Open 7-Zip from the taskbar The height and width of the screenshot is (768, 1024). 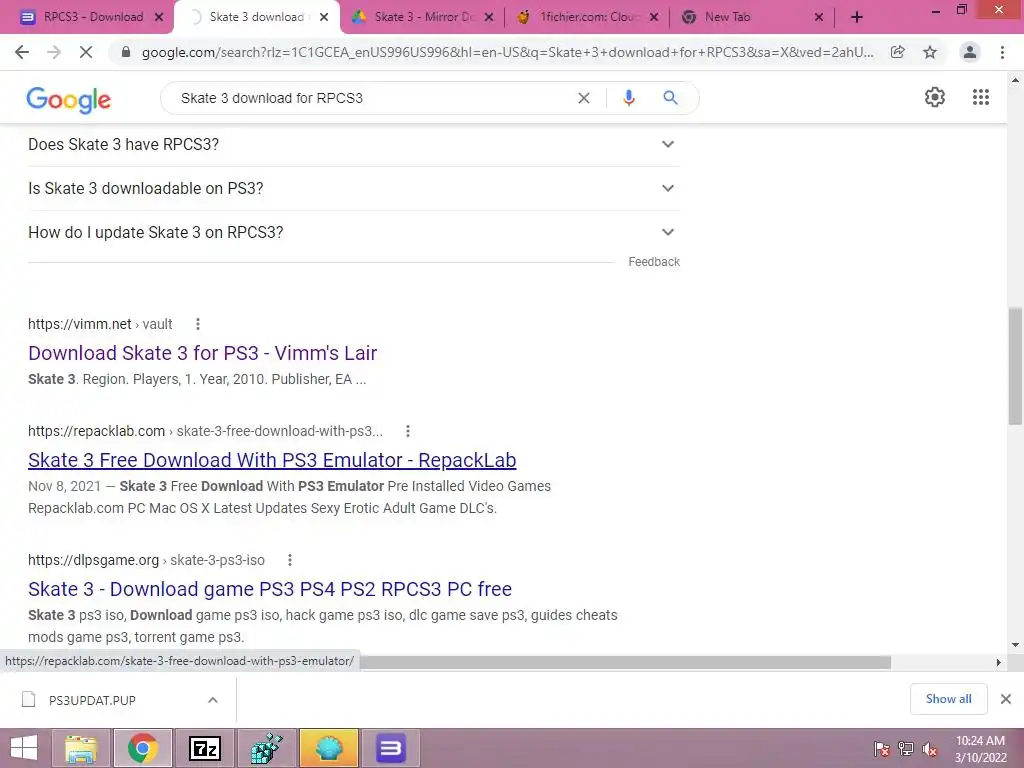[204, 748]
